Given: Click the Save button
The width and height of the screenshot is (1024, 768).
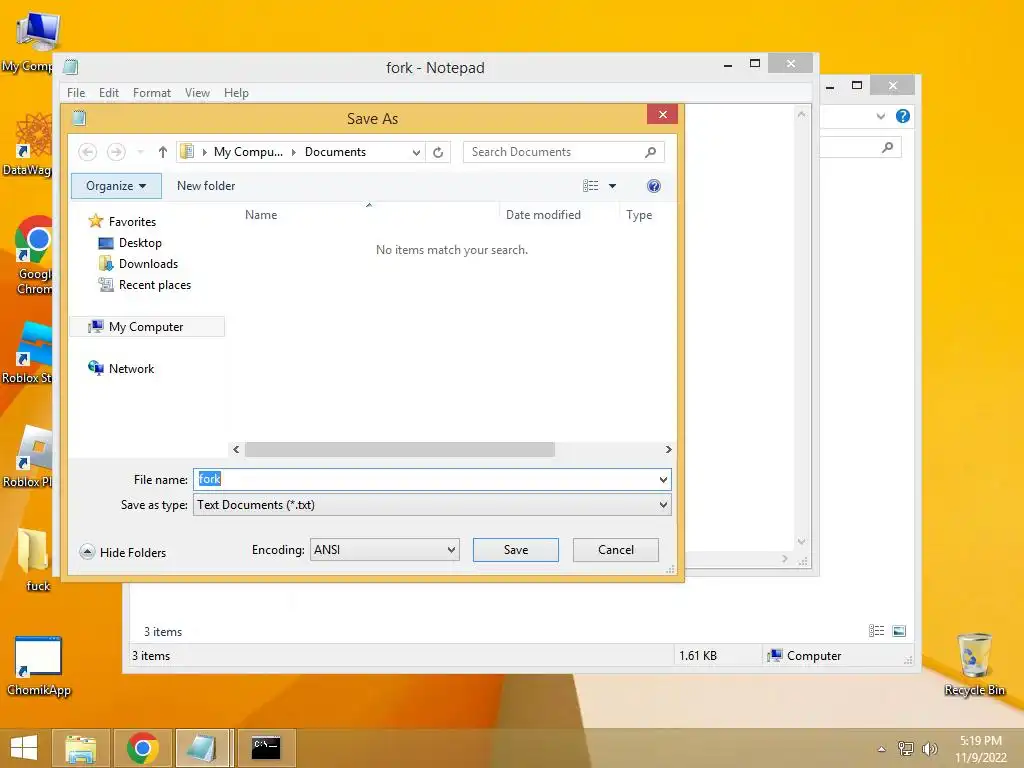Looking at the screenshot, I should coord(516,550).
